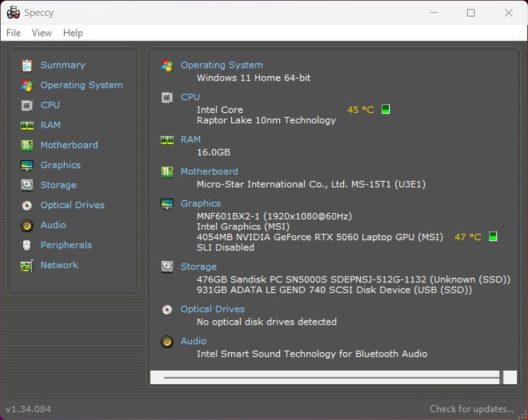The image size is (528, 420).
Task: Open the File menu
Action: pyautogui.click(x=13, y=33)
